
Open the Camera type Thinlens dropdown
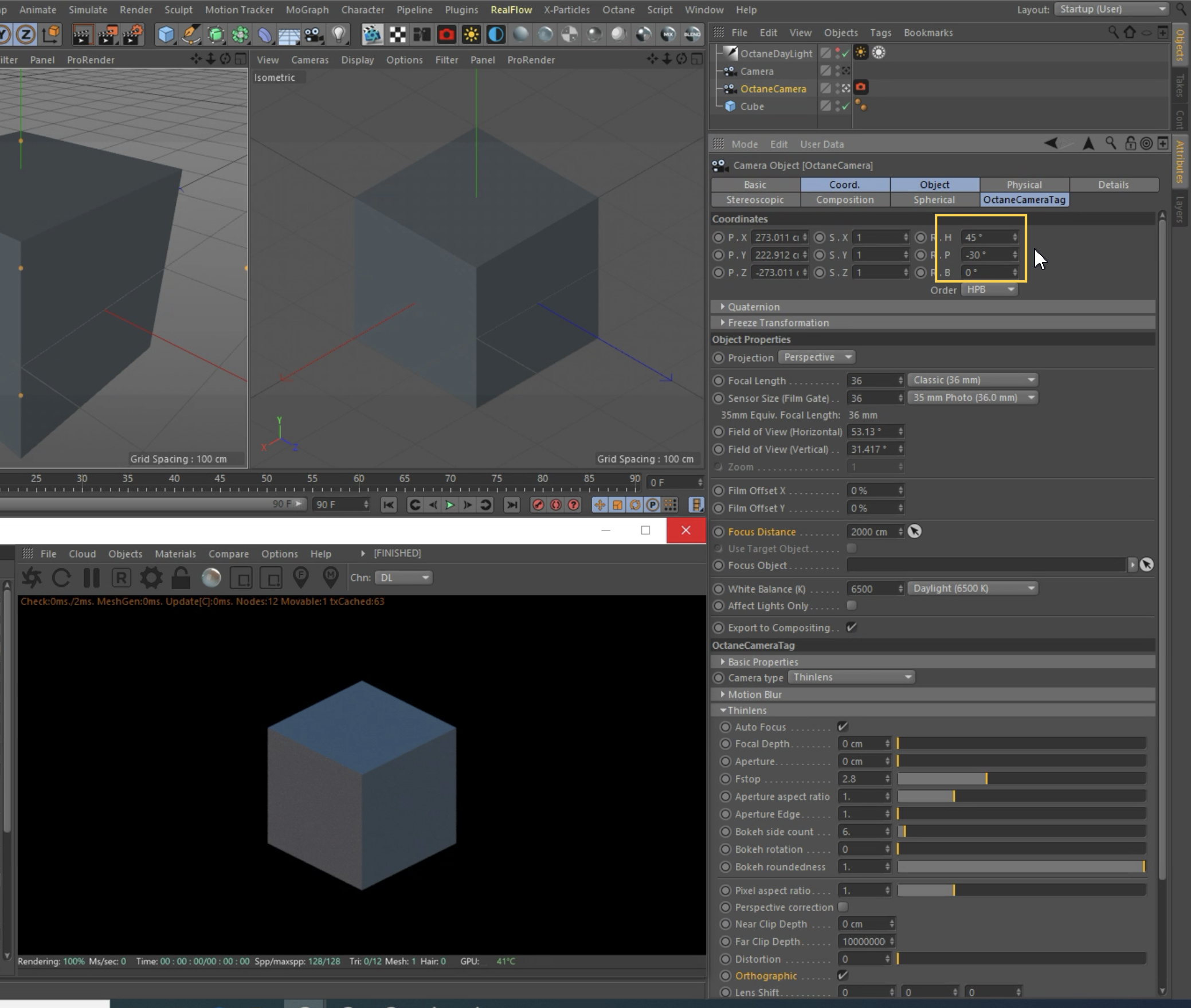(851, 677)
